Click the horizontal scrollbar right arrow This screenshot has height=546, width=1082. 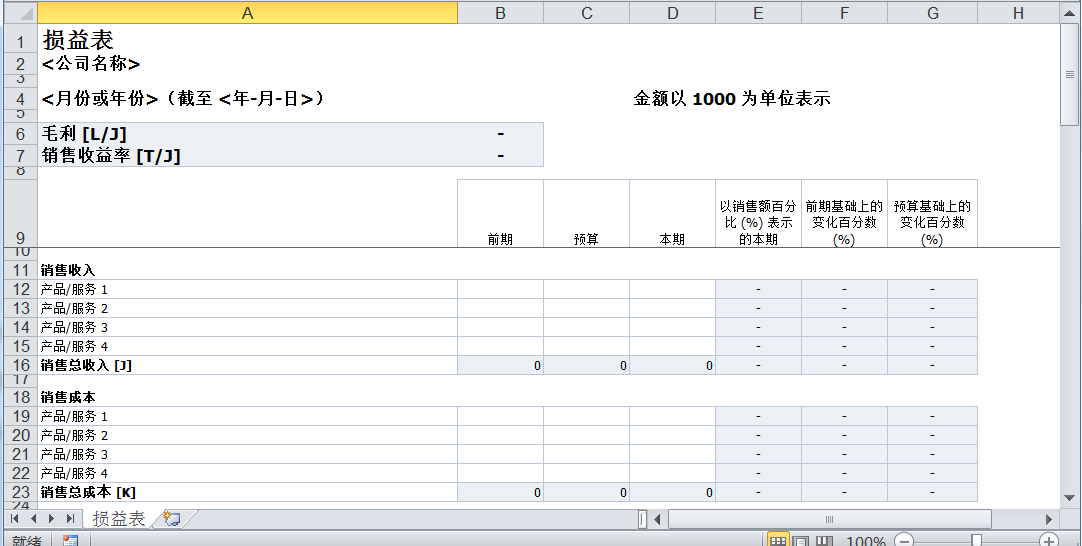[x=1049, y=518]
